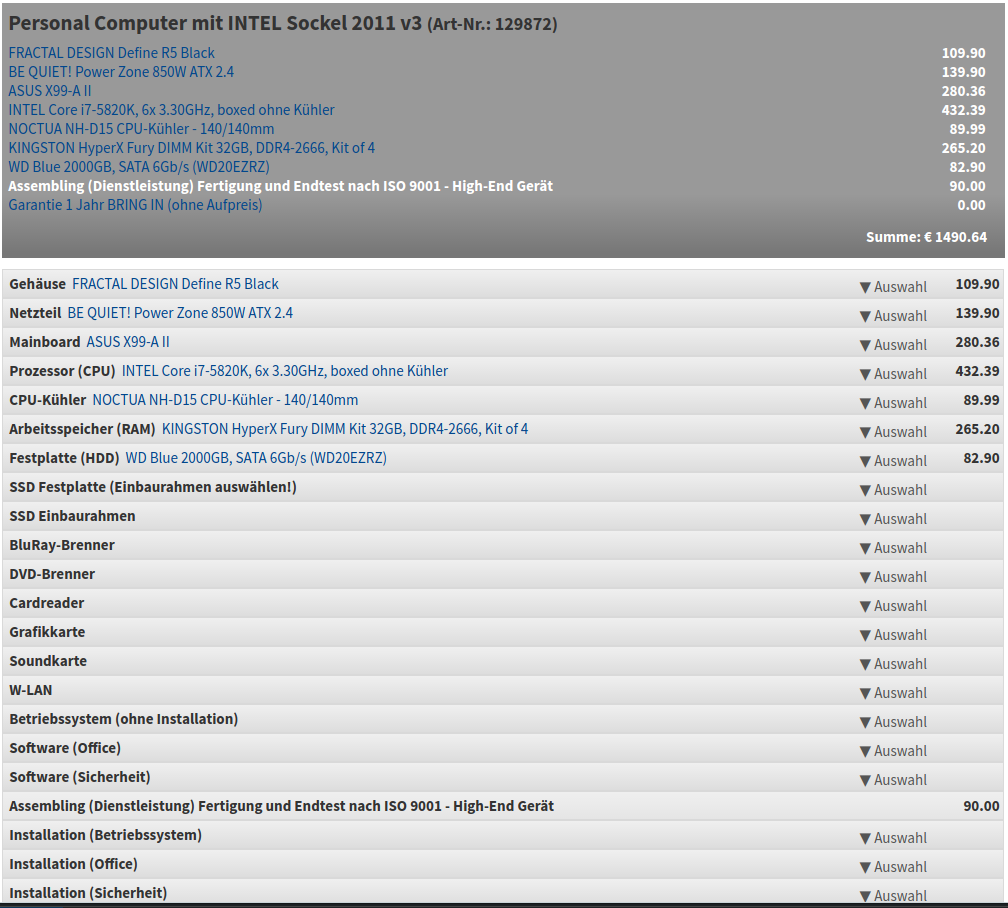Click the SSD Einbaurahmen category label
The width and height of the screenshot is (1008, 908).
click(x=72, y=516)
